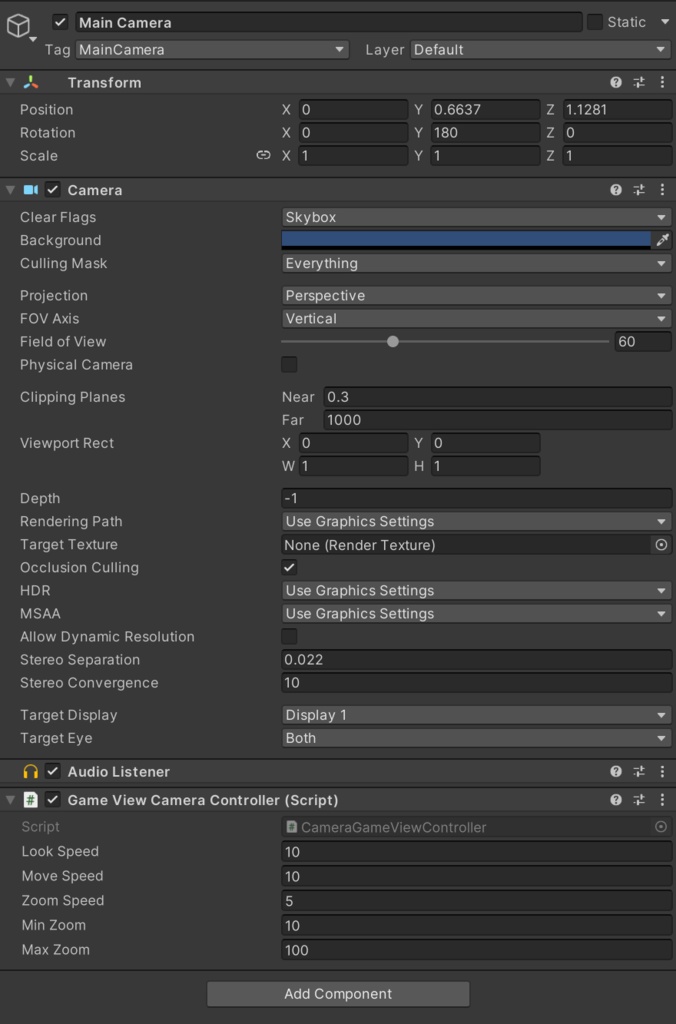Click the Add Component button
This screenshot has width=676, height=1024.
[x=338, y=994]
